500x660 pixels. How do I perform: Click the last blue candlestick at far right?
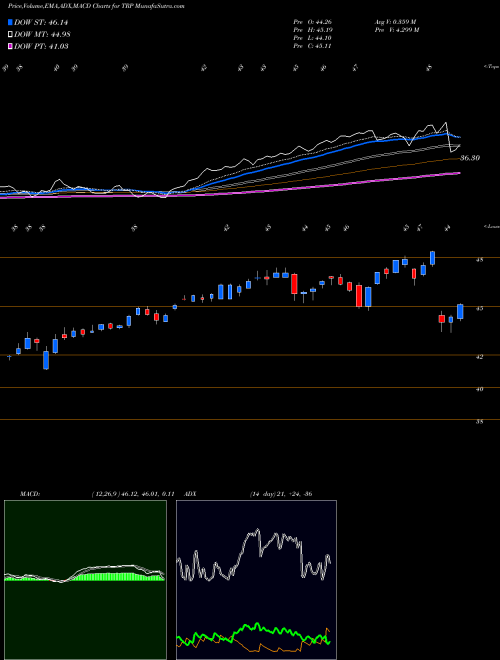(460, 311)
